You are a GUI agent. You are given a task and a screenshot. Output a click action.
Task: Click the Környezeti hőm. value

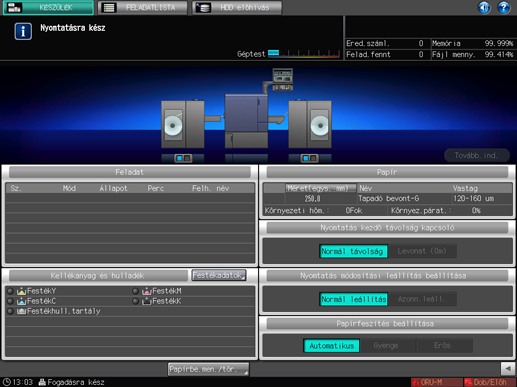pyautogui.click(x=354, y=211)
